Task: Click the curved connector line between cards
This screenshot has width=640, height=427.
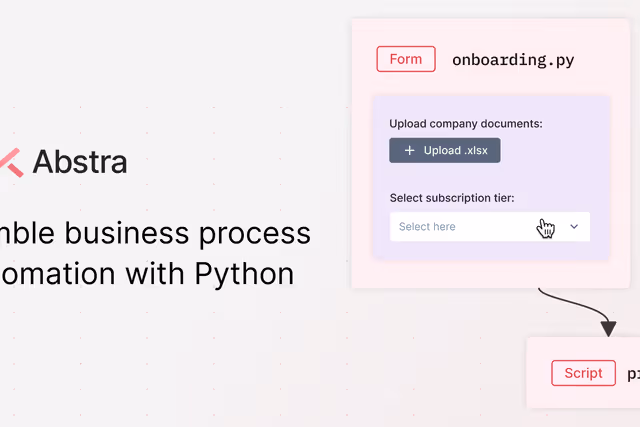Action: pyautogui.click(x=568, y=300)
